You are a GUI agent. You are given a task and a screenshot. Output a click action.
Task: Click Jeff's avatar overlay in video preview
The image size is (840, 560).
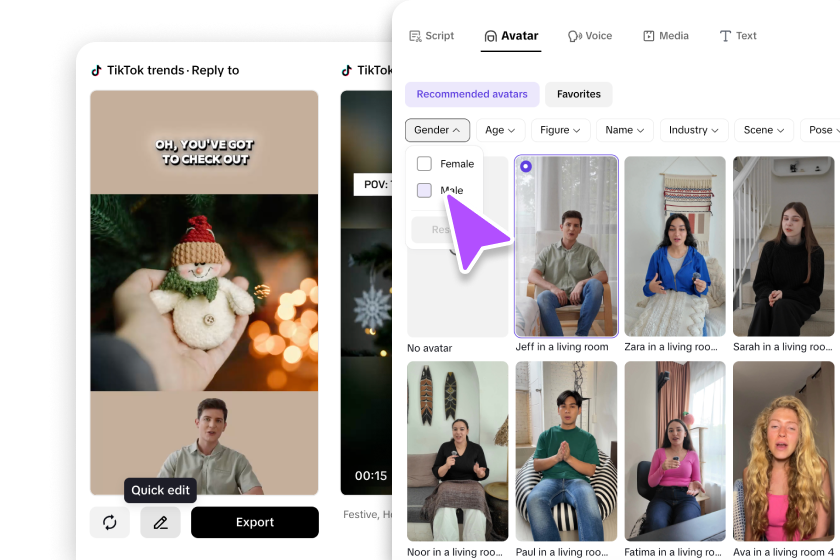coord(209,446)
